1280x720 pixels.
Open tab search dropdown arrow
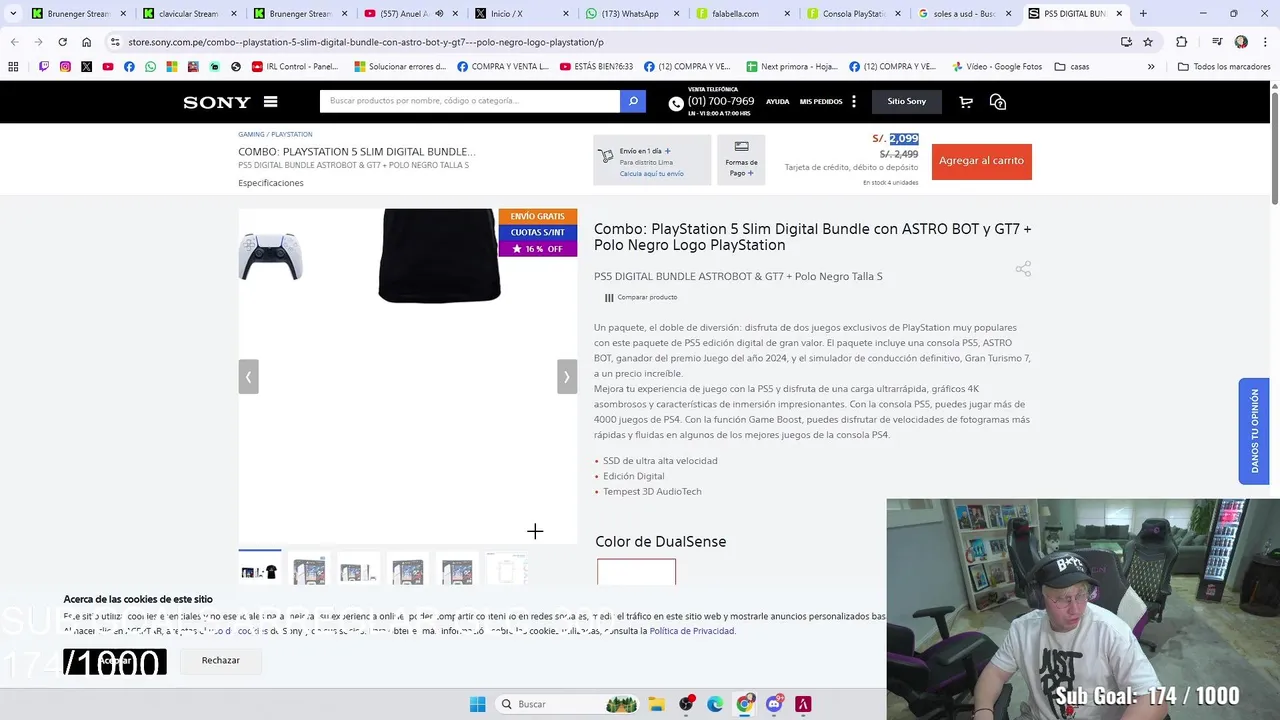(13, 13)
